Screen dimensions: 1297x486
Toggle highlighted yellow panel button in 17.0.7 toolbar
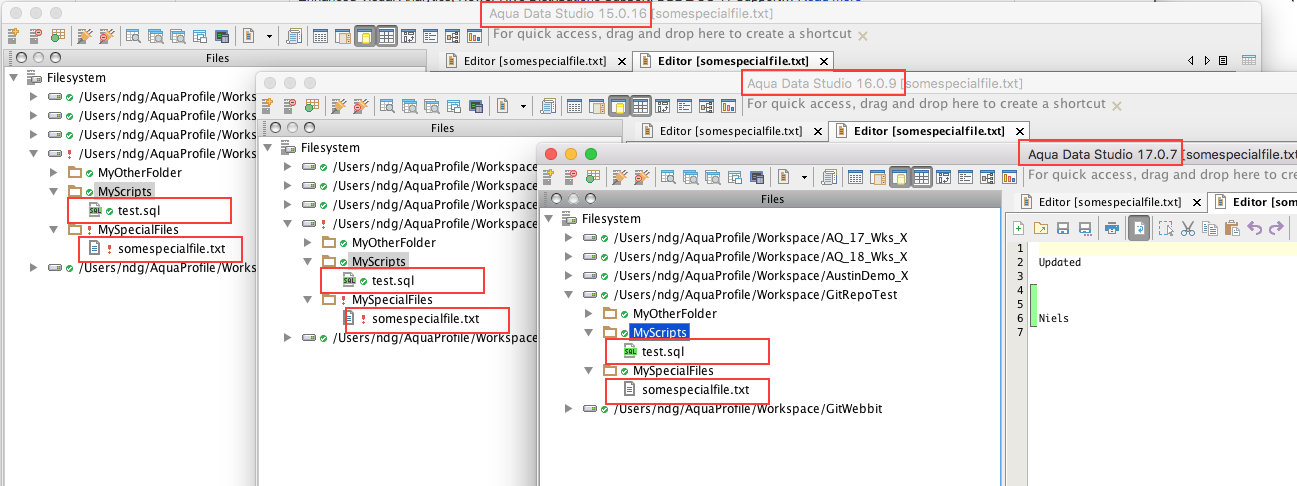pos(900,177)
